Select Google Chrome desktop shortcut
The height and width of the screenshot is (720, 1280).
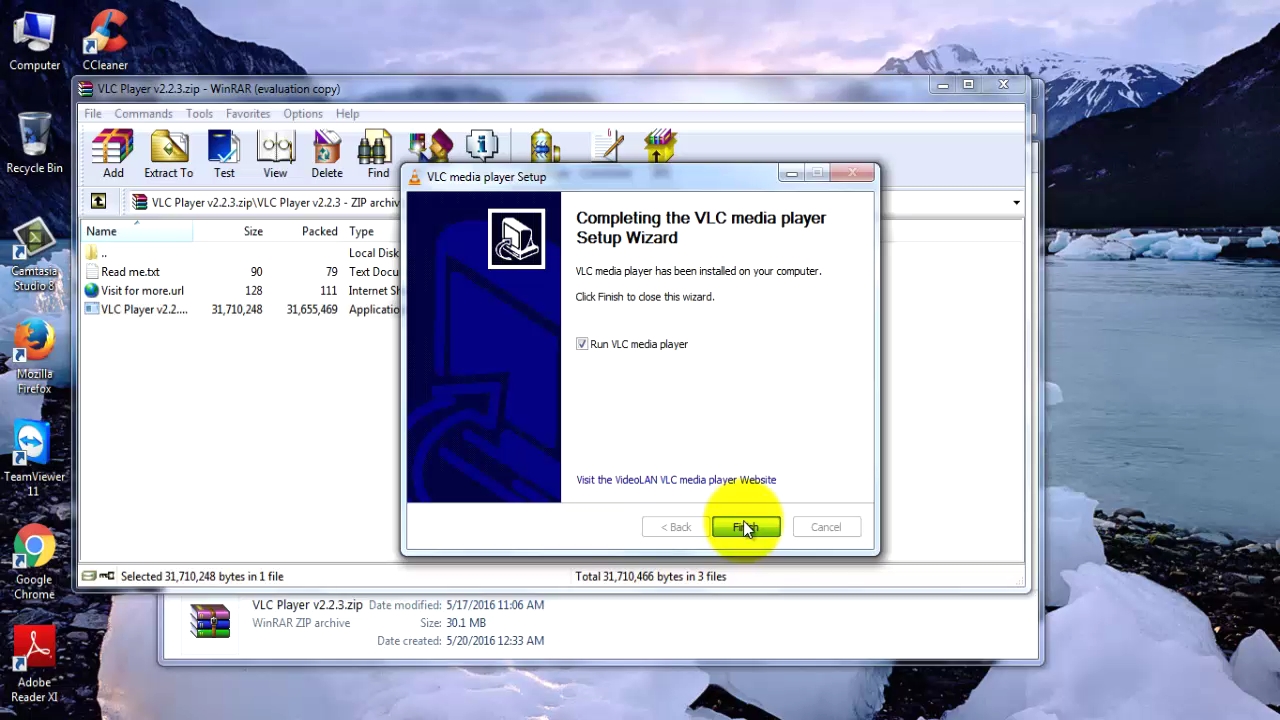pos(34,562)
